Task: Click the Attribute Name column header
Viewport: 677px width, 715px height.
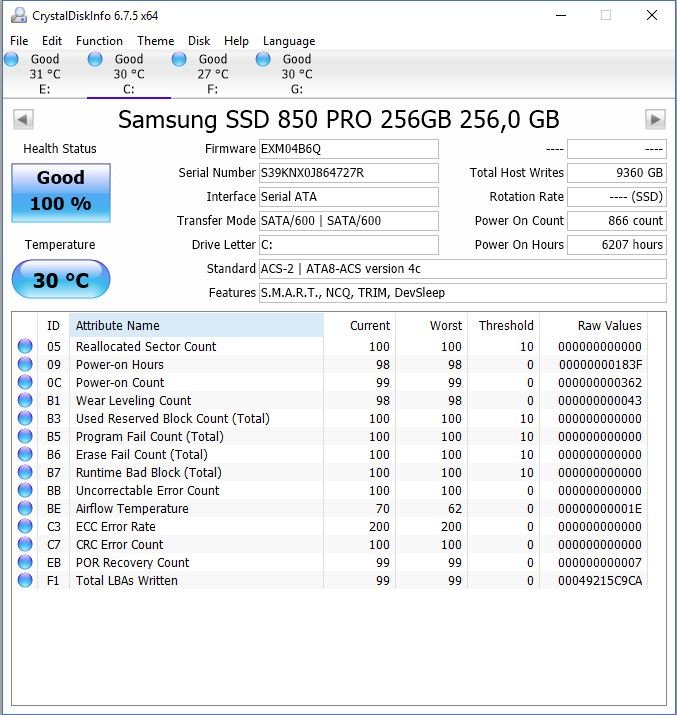Action: point(196,326)
